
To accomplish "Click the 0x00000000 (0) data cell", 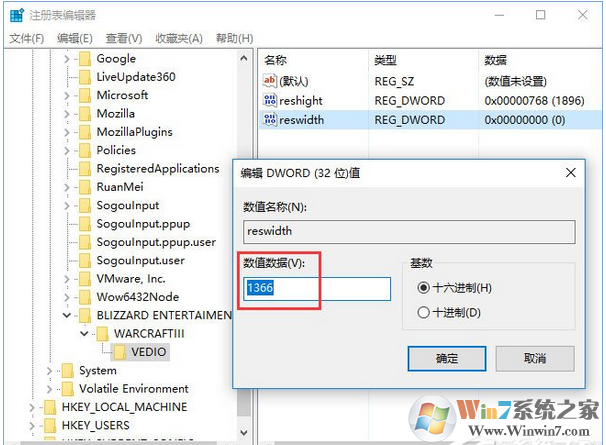I will (524, 120).
